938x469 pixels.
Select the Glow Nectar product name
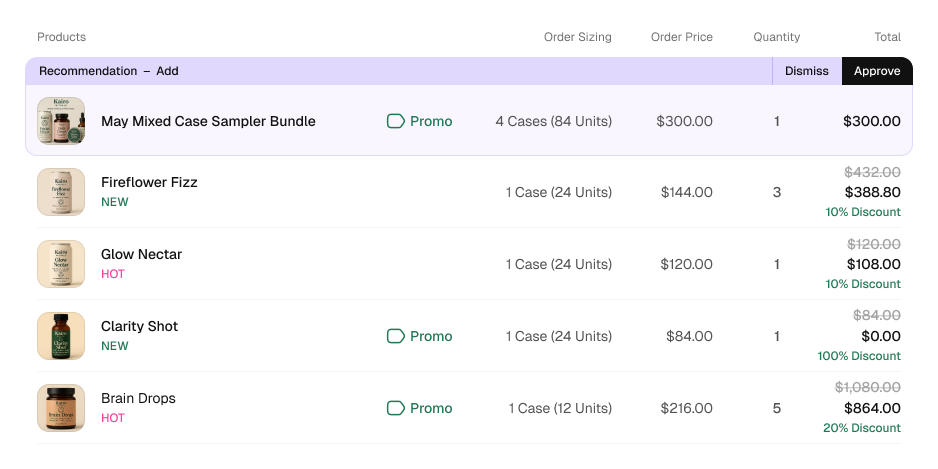pos(141,254)
